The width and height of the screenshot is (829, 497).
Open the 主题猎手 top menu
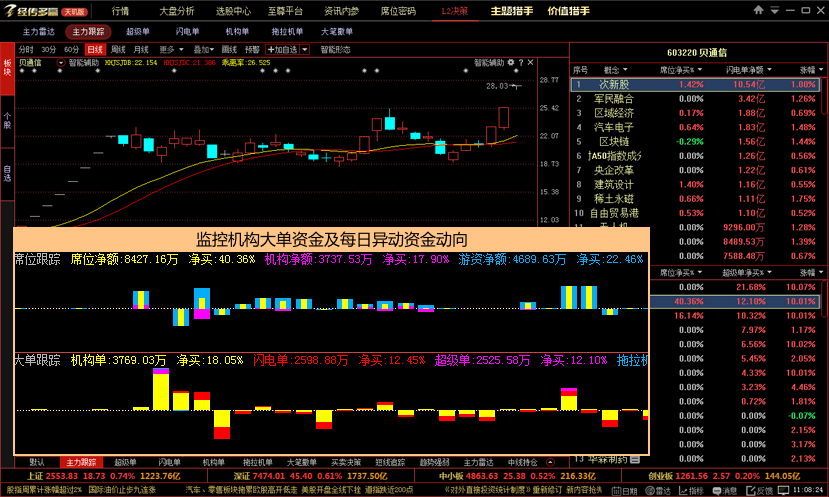click(x=511, y=11)
